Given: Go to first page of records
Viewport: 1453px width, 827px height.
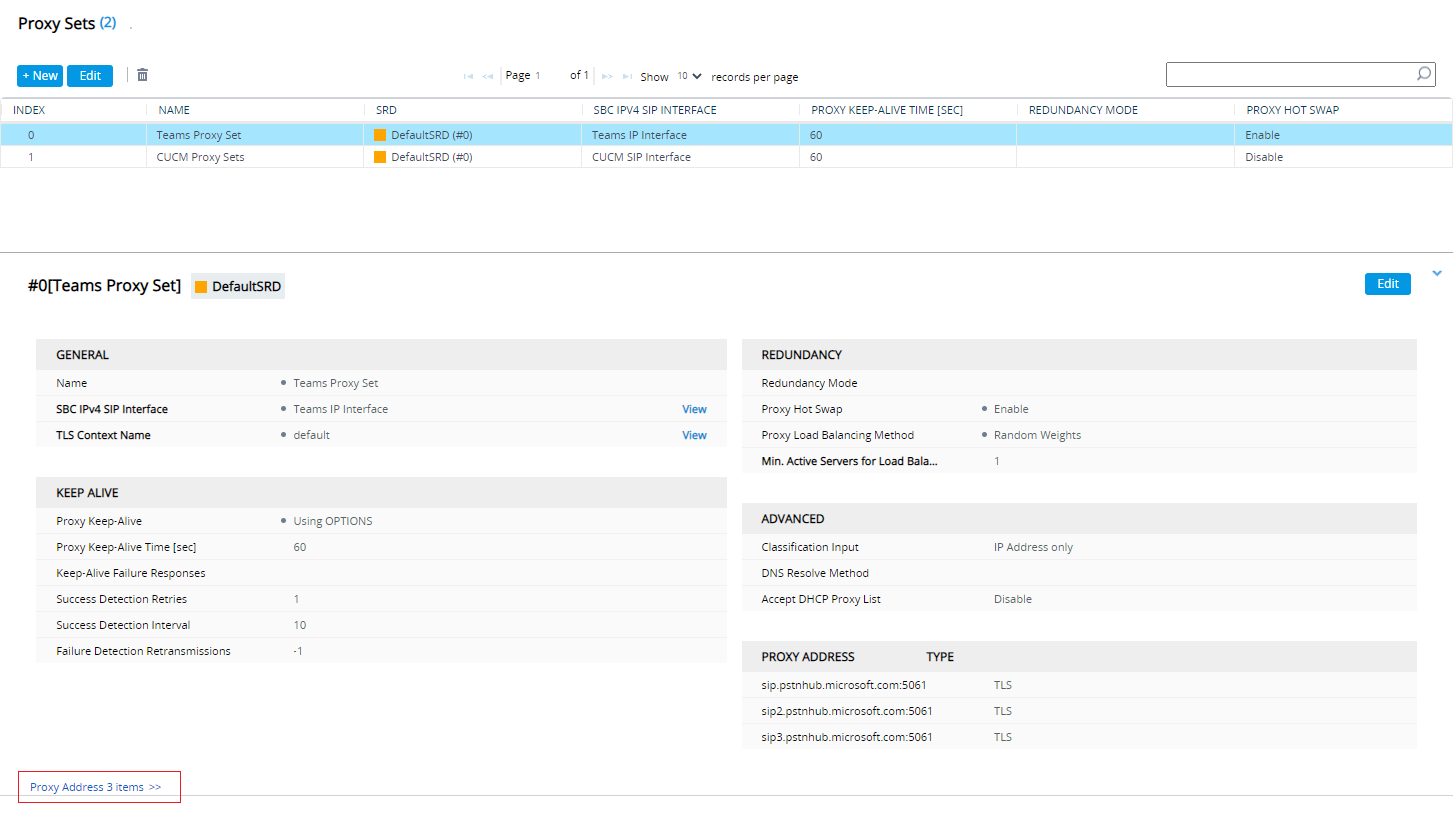Looking at the screenshot, I should click(468, 76).
